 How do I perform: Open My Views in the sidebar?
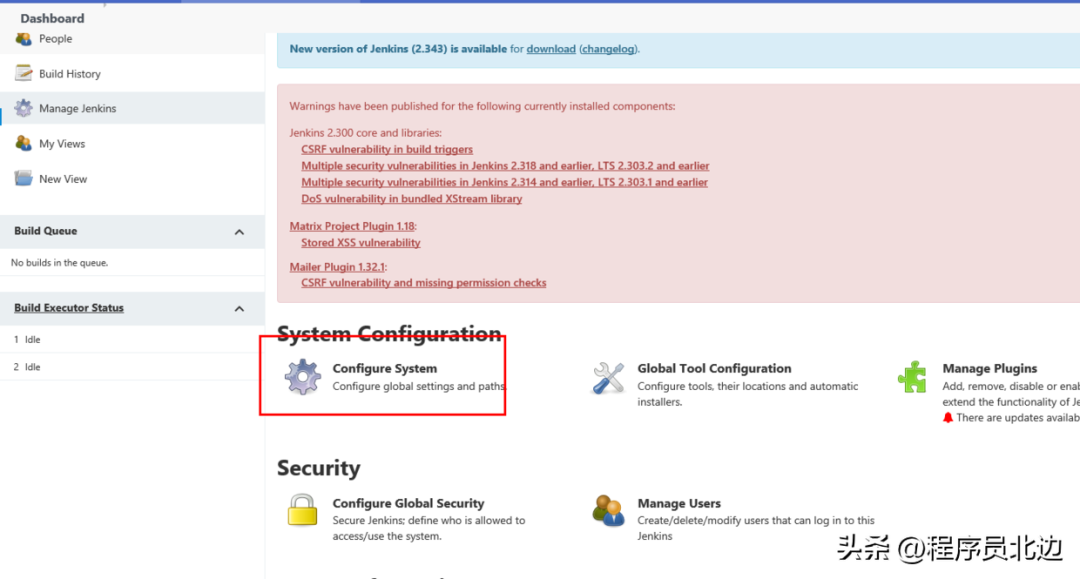tap(62, 144)
